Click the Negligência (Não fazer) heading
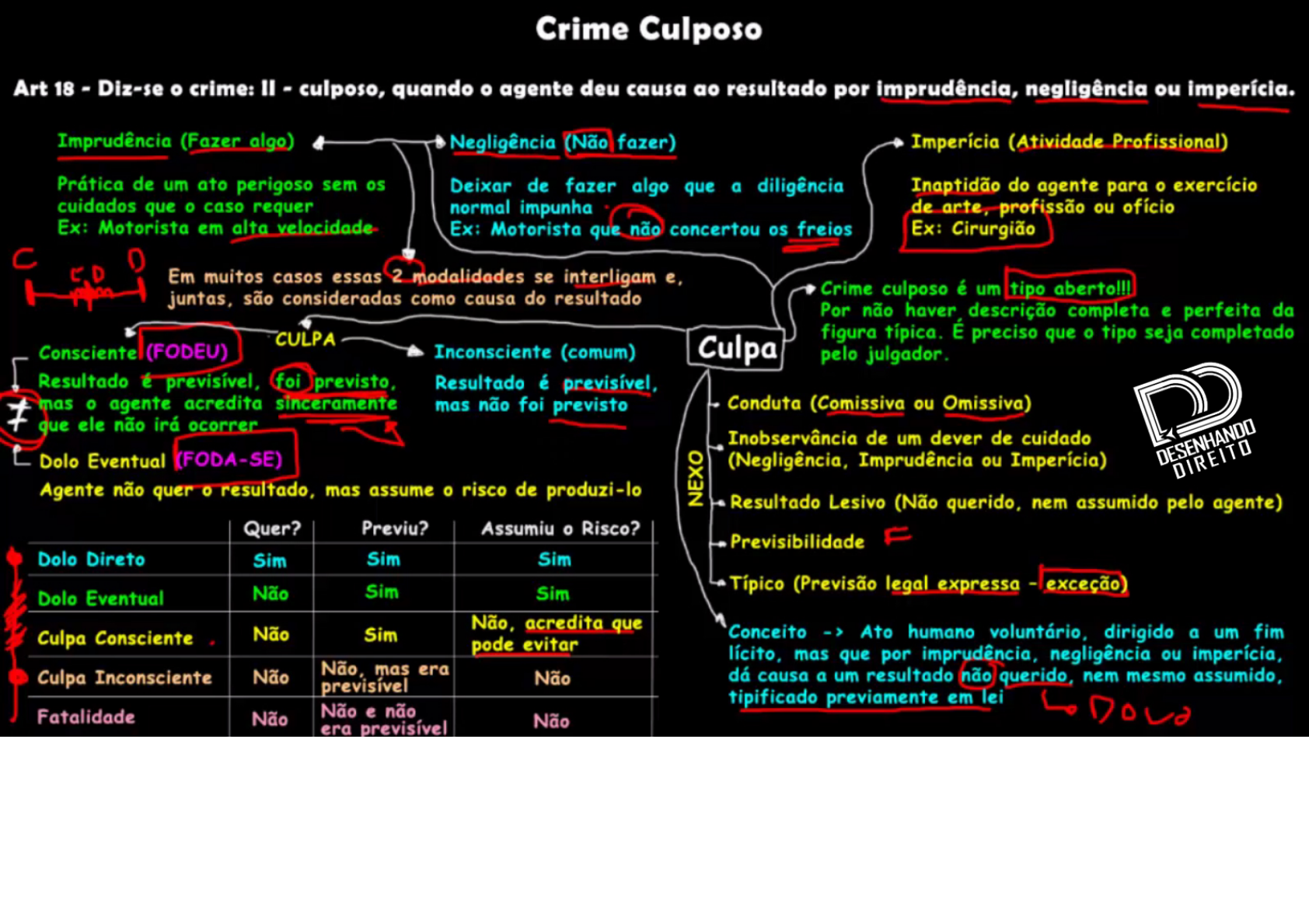The height and width of the screenshot is (924, 1309). (562, 143)
